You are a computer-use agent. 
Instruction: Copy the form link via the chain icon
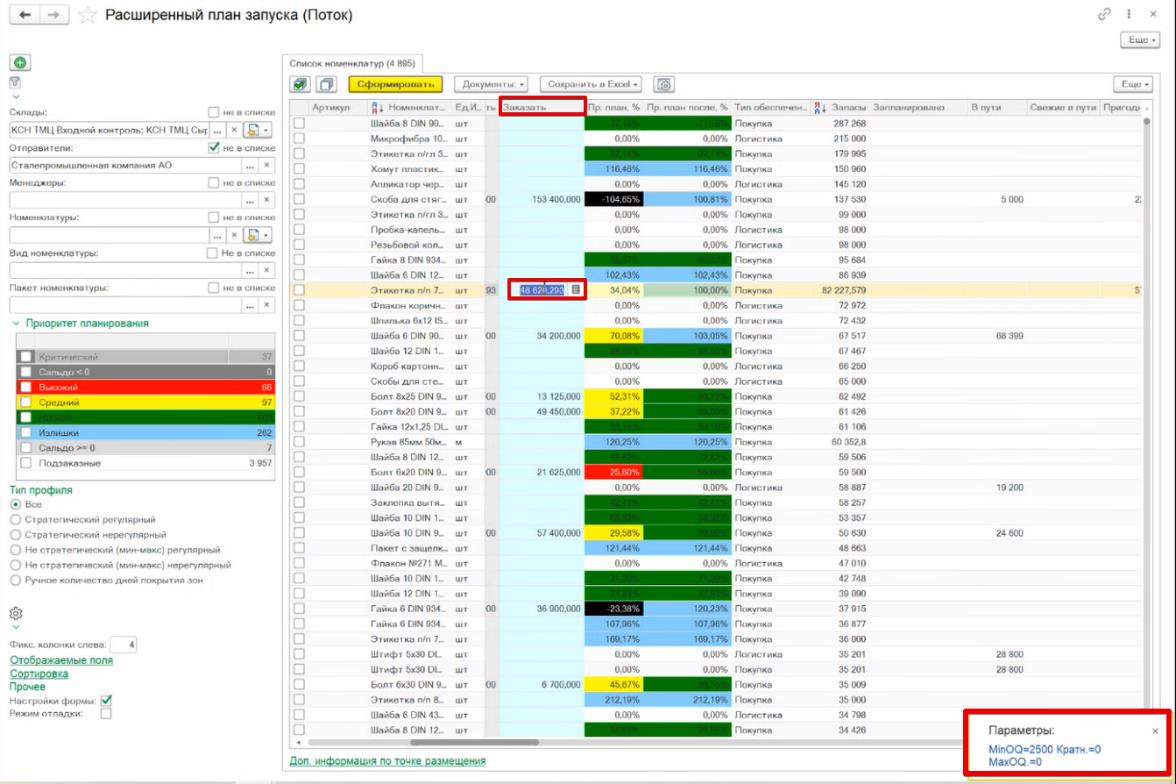[x=1104, y=14]
